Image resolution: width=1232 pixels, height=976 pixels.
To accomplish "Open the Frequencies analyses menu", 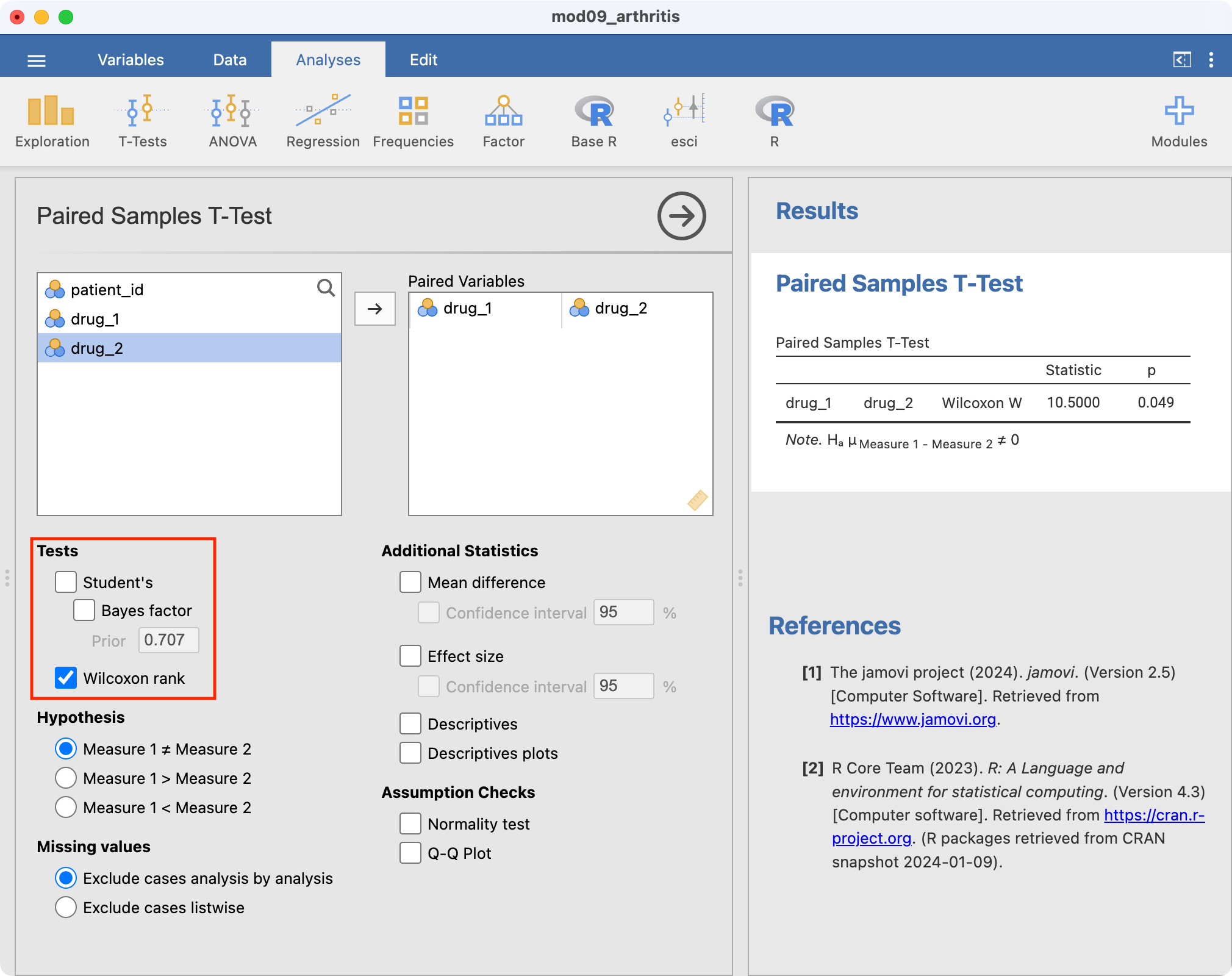I will tap(413, 121).
